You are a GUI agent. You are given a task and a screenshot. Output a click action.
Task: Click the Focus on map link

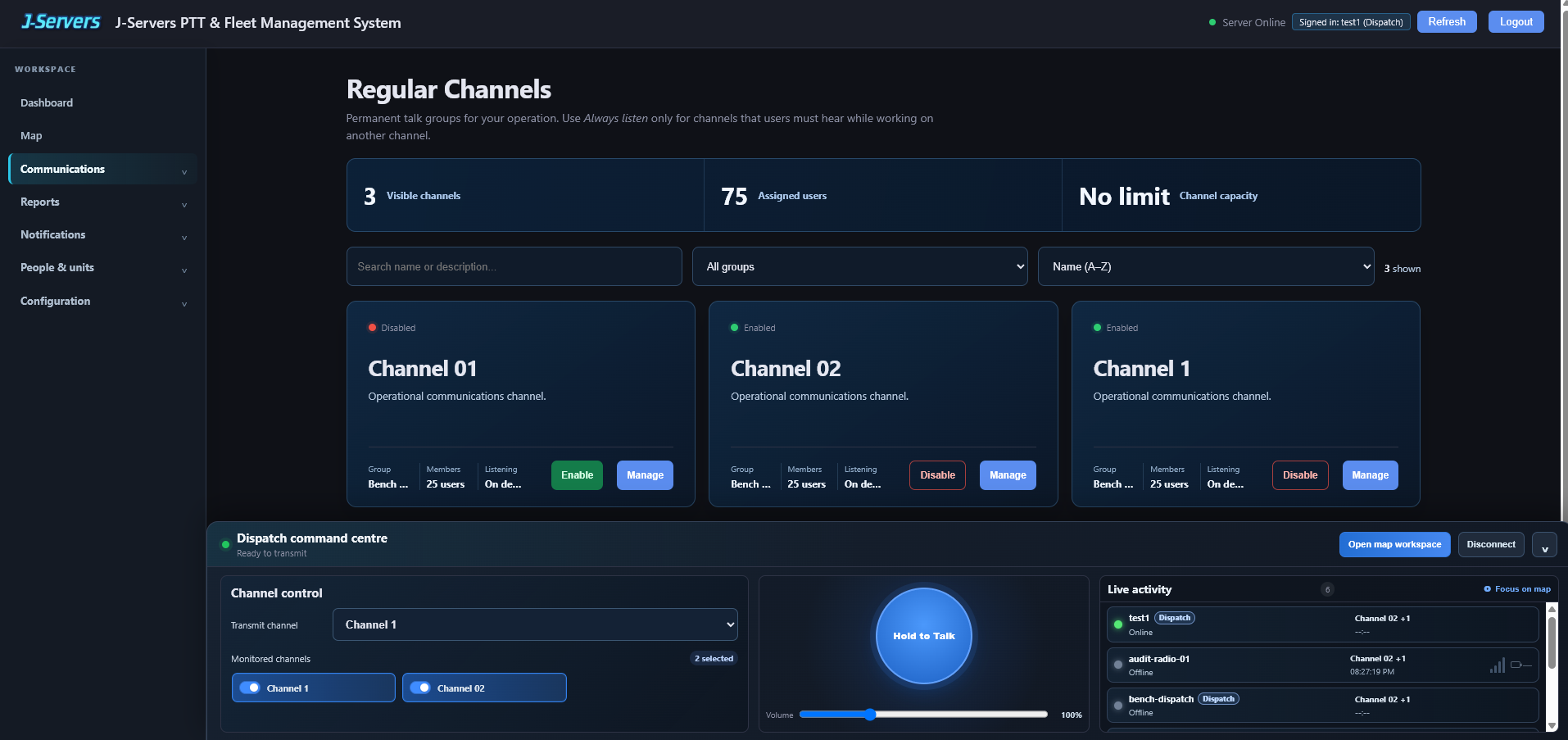tap(1517, 589)
